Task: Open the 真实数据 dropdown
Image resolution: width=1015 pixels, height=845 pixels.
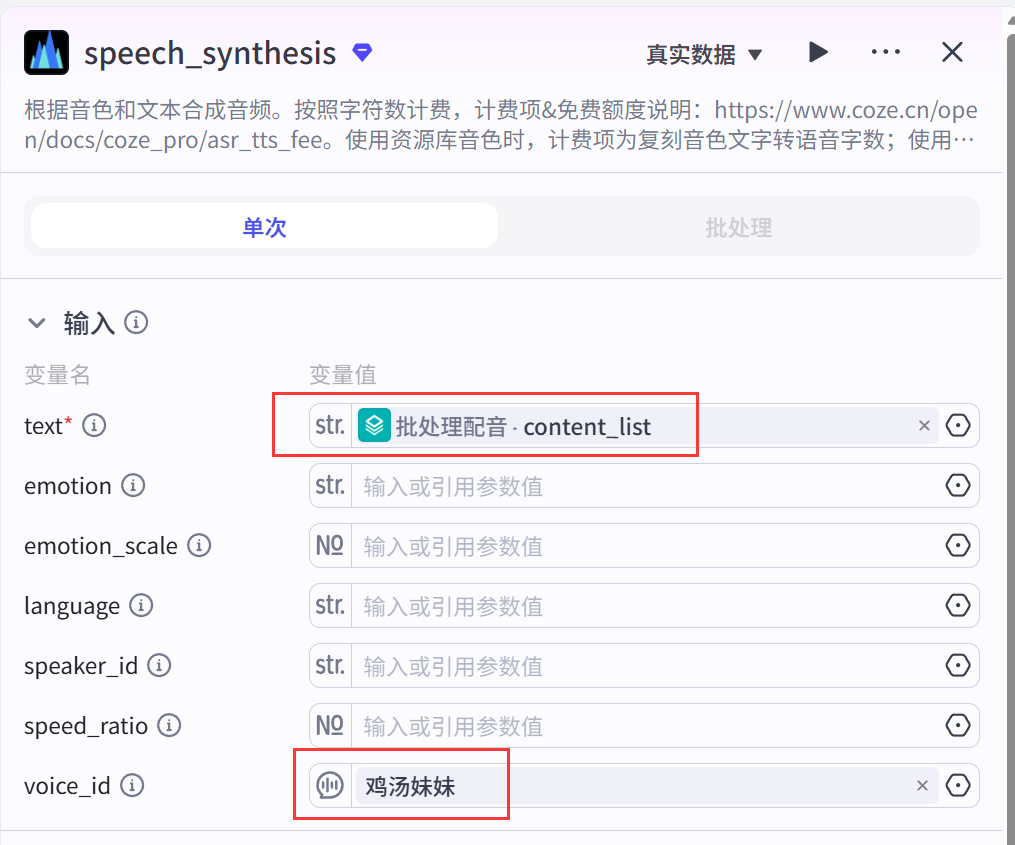Action: click(x=703, y=54)
